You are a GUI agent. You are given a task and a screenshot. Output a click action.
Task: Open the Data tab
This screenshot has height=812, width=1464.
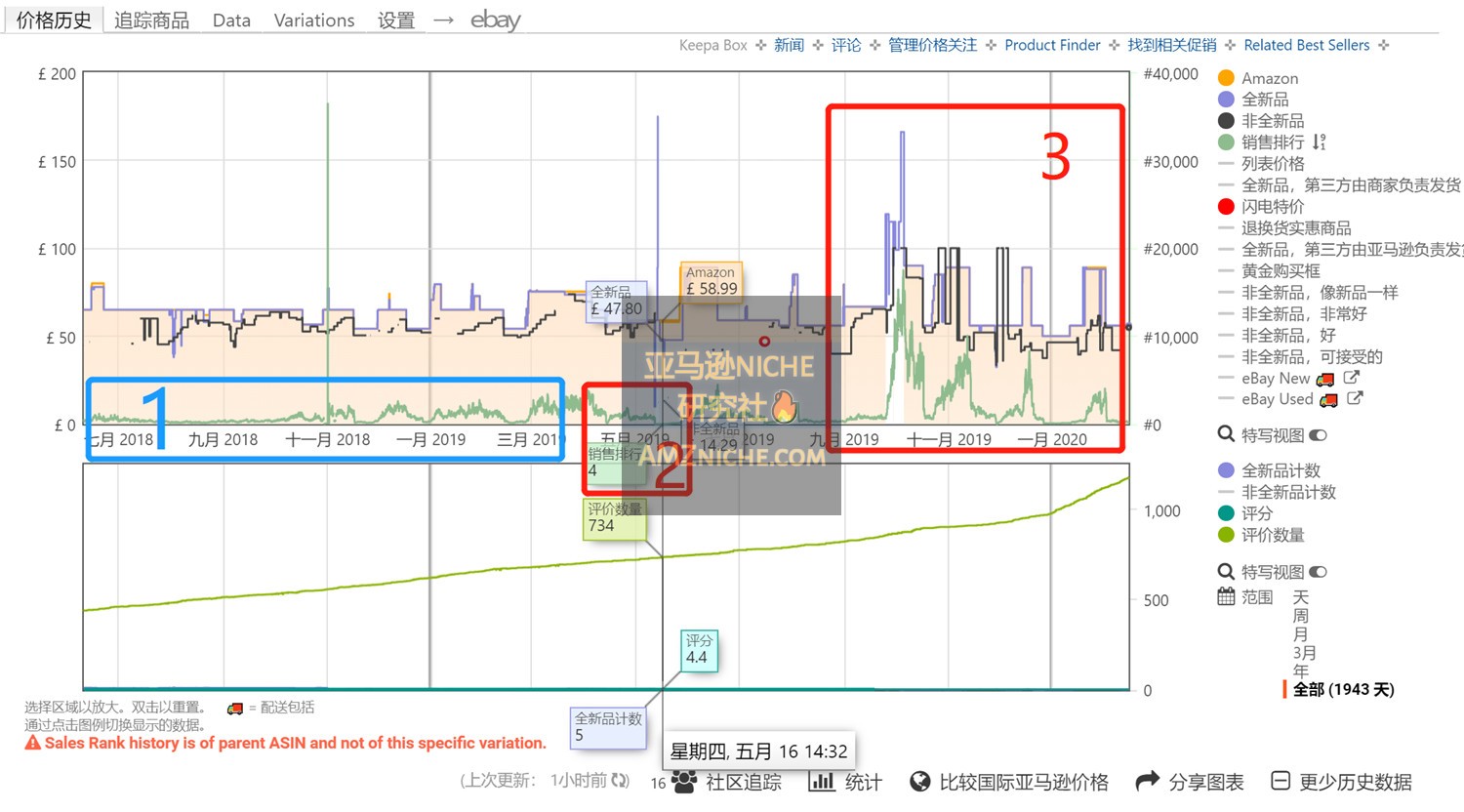click(231, 20)
